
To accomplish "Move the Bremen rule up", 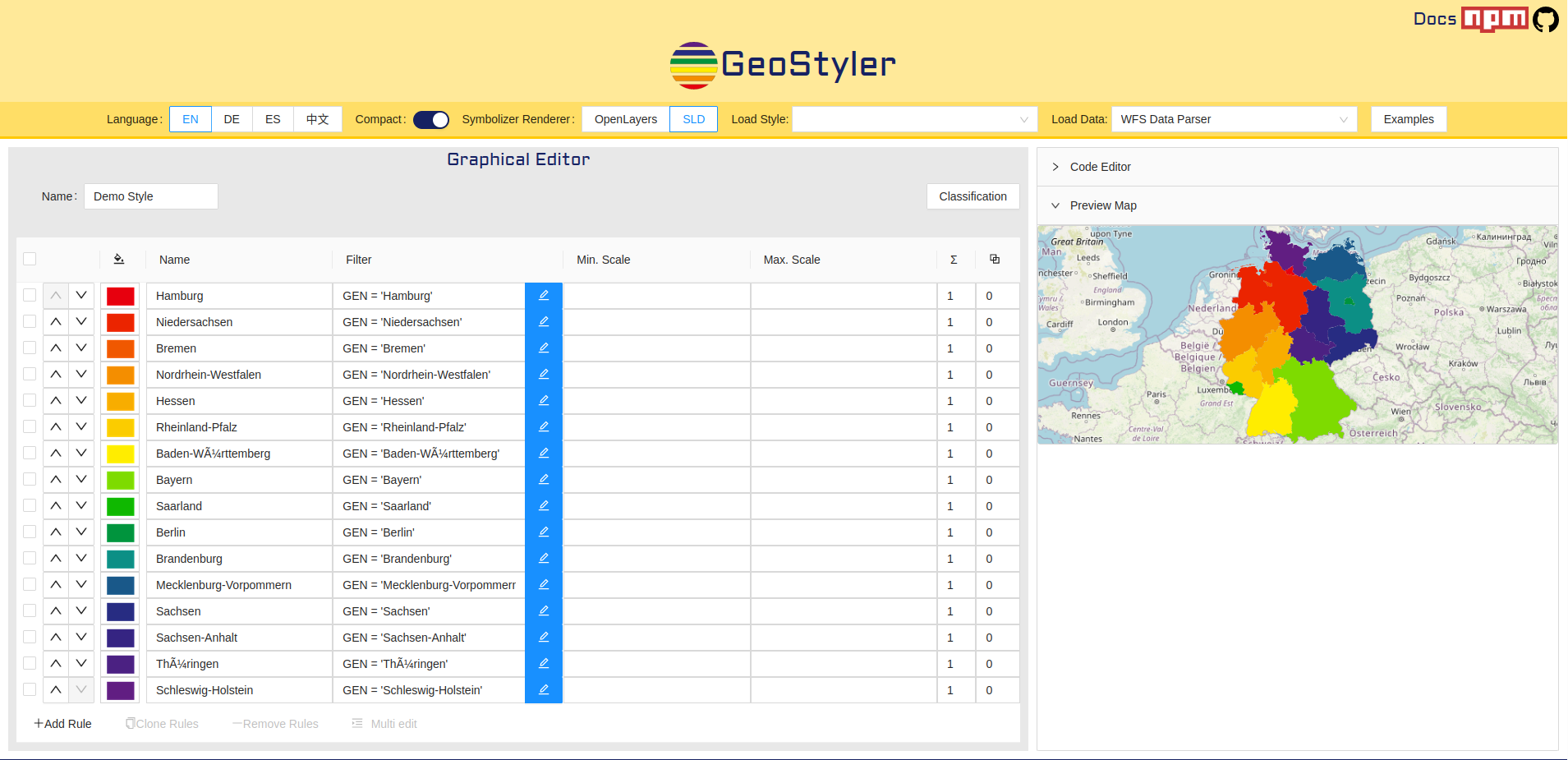I will point(56,348).
